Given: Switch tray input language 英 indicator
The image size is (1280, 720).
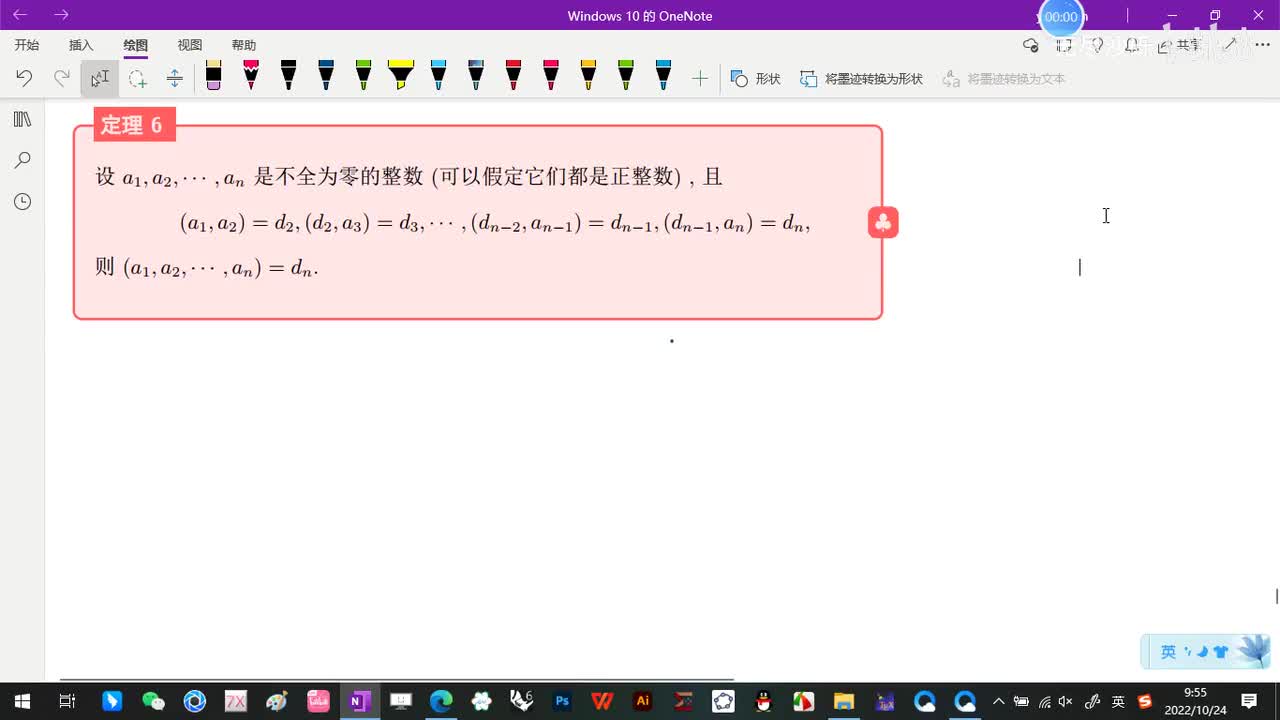Looking at the screenshot, I should tap(1118, 702).
